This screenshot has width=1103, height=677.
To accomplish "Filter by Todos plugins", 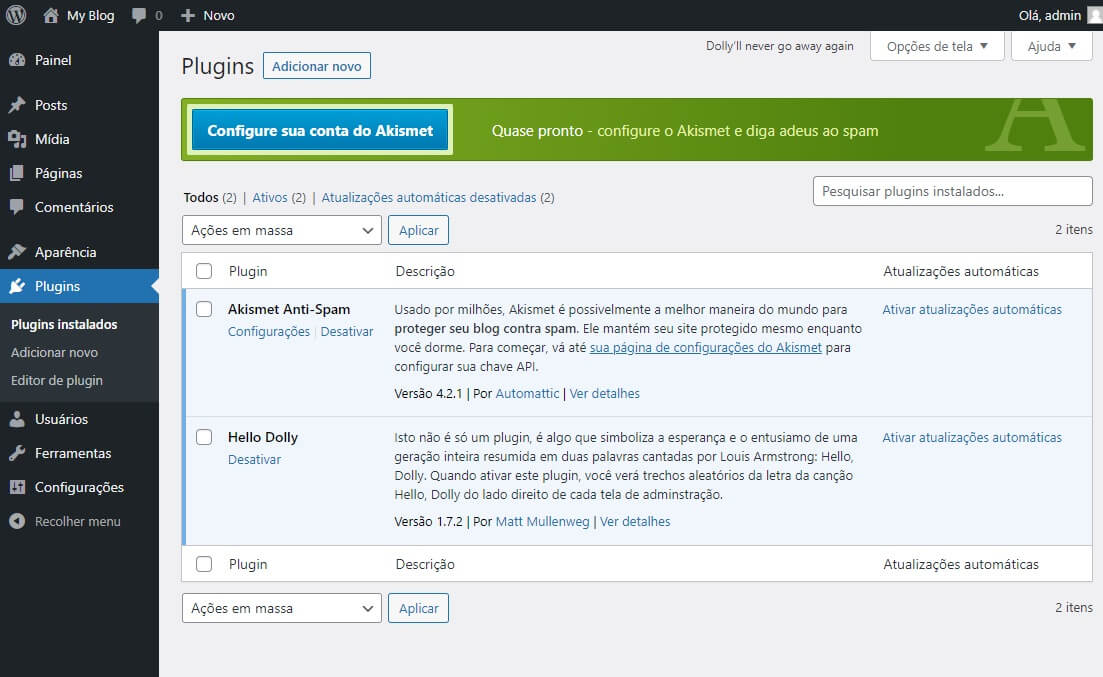I will click(200, 198).
